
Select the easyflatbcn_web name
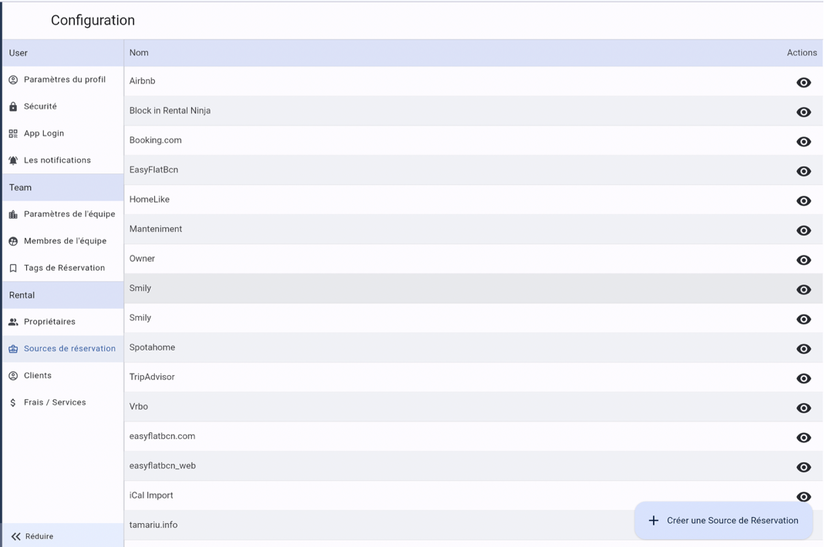point(163,466)
